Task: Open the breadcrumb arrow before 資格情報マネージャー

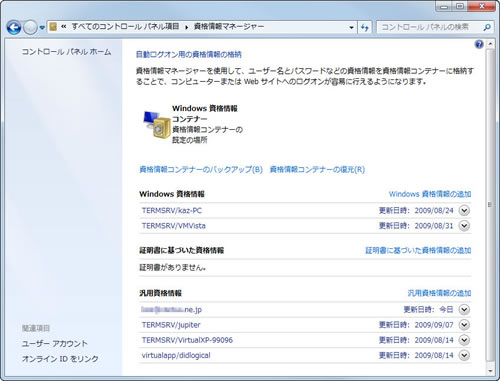Action: click(187, 27)
